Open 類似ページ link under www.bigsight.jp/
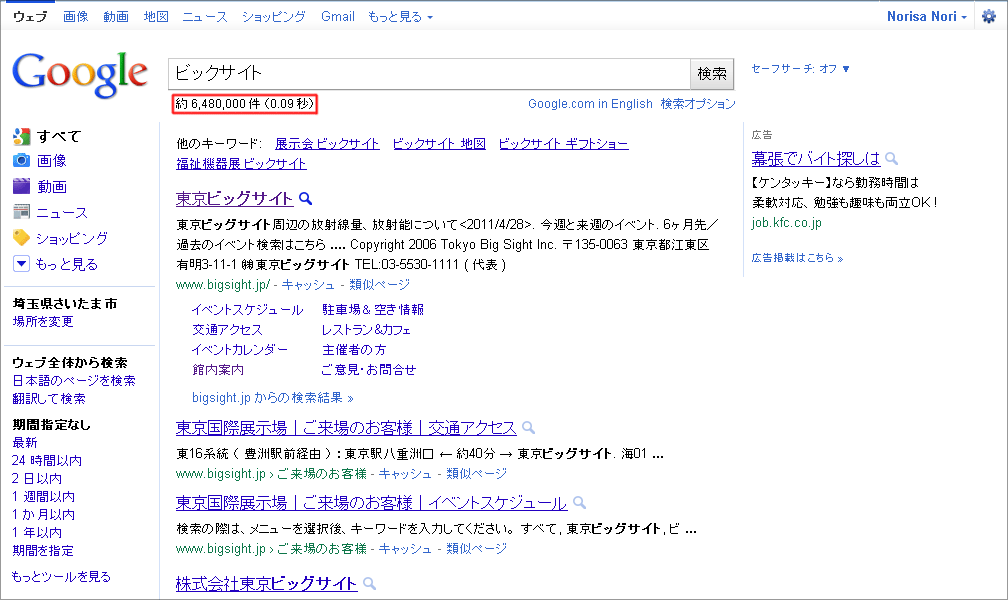The image size is (1008, 600). pos(379,284)
